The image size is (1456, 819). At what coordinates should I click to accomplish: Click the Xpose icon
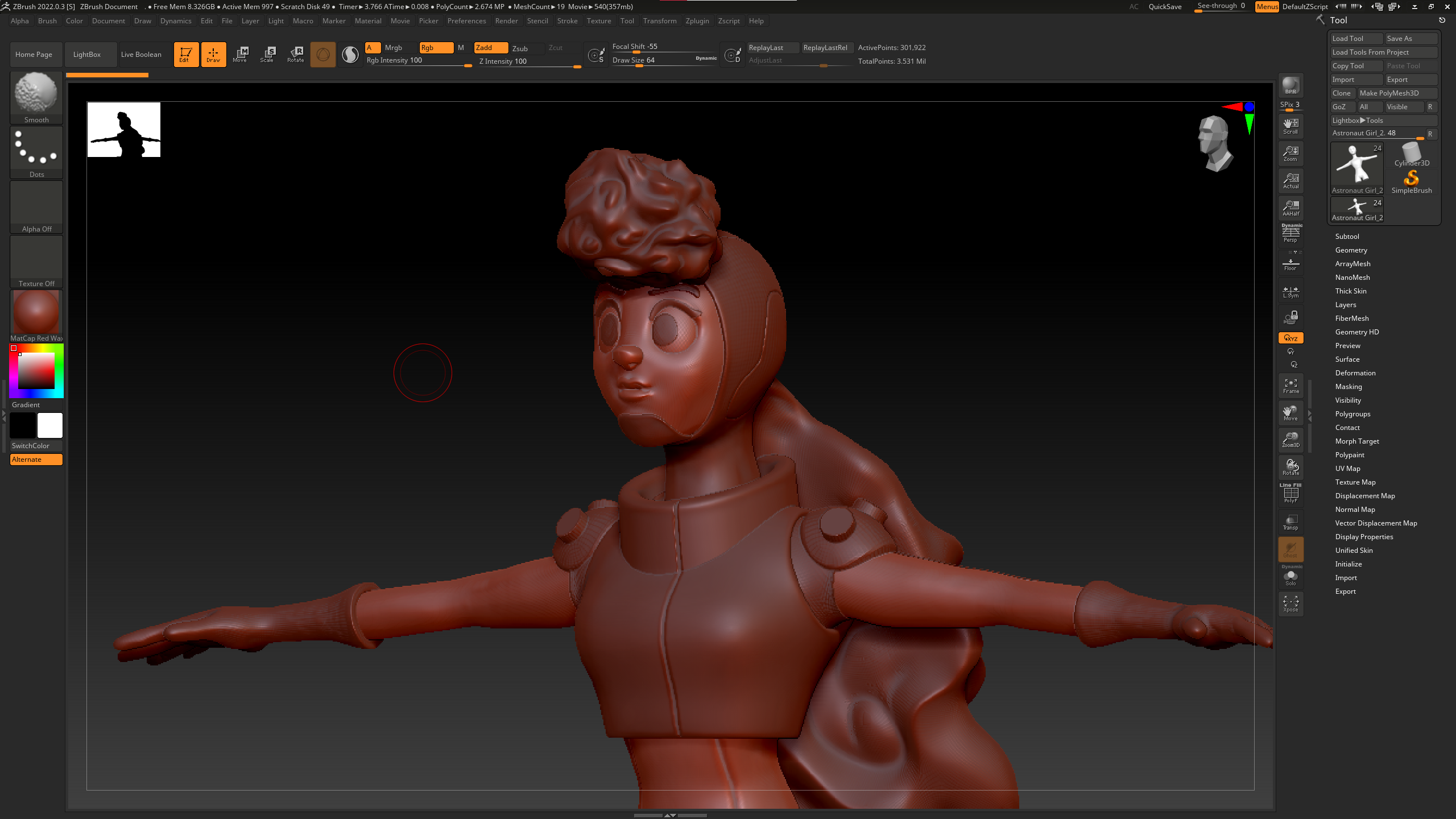point(1290,604)
